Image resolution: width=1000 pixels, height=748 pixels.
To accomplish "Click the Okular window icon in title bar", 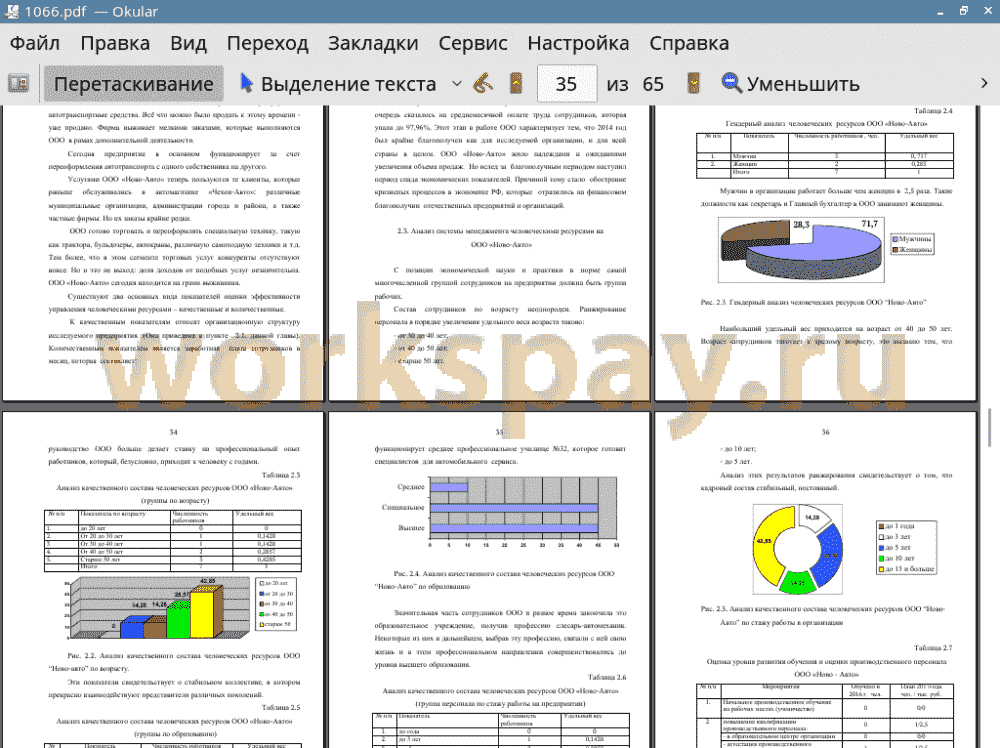I will point(10,11).
